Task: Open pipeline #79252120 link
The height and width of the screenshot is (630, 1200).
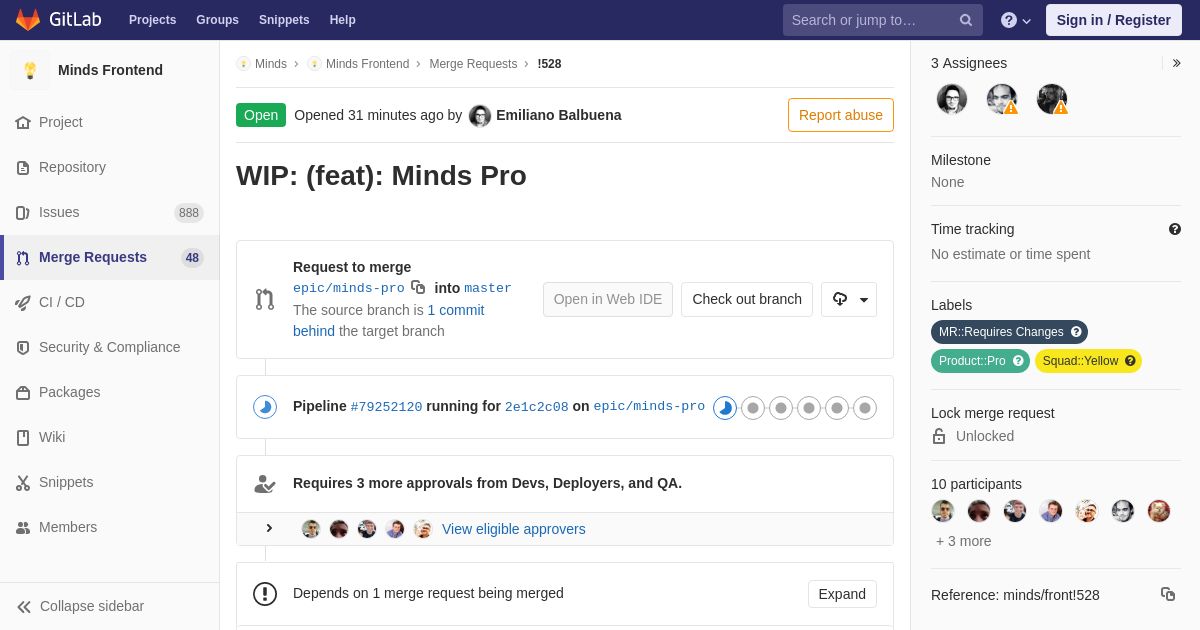Action: point(386,407)
